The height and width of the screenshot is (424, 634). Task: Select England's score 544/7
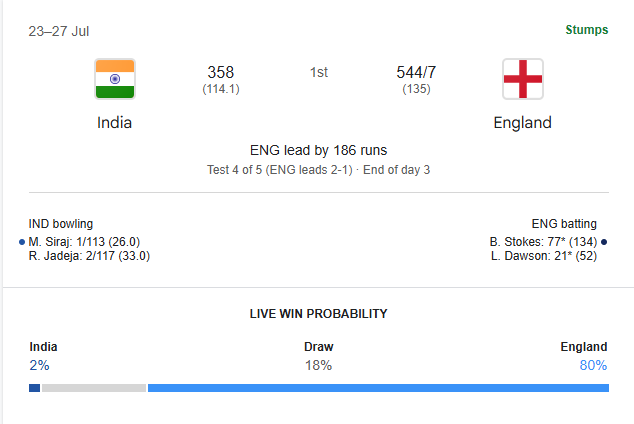[416, 72]
